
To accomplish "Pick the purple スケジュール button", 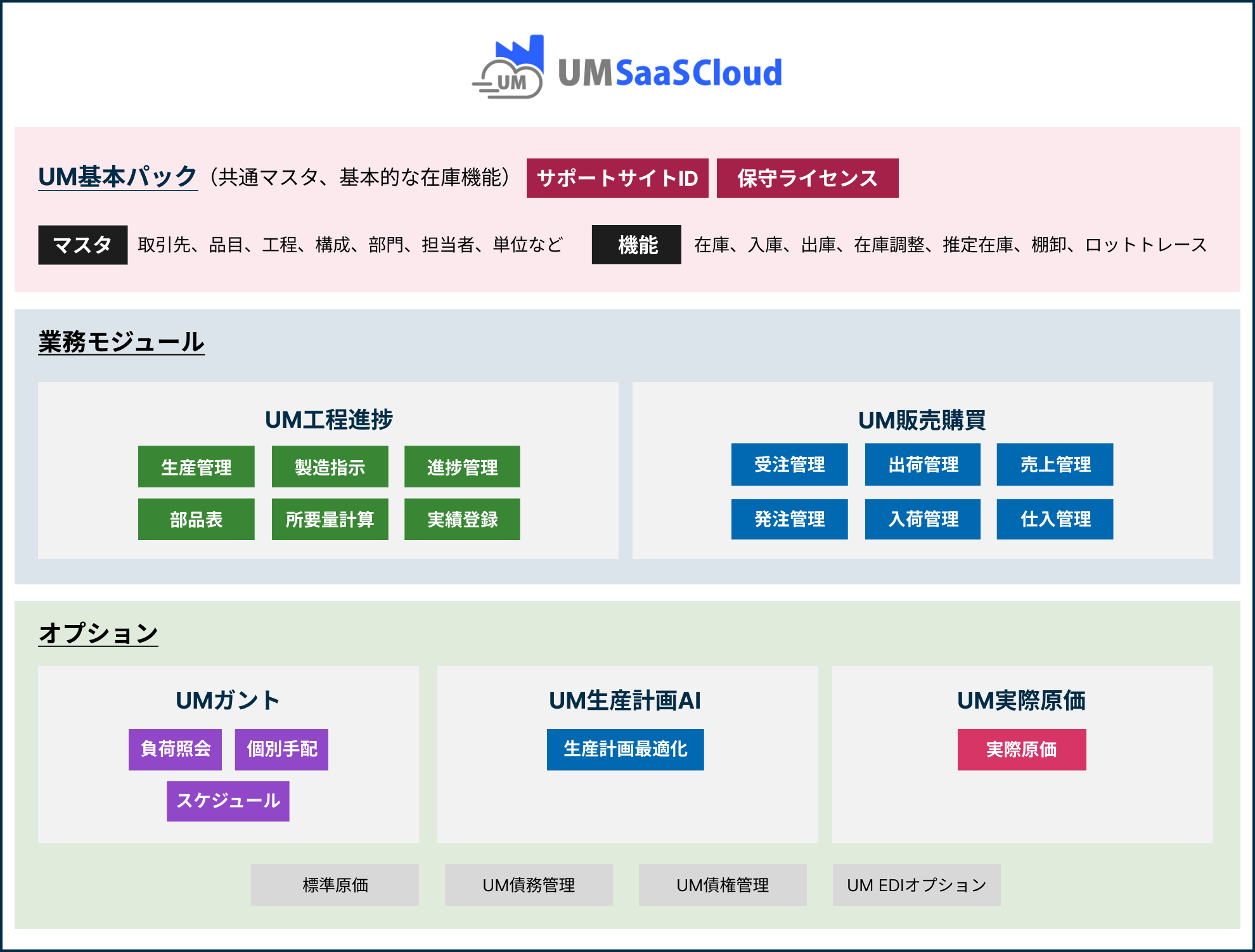I will 228,801.
